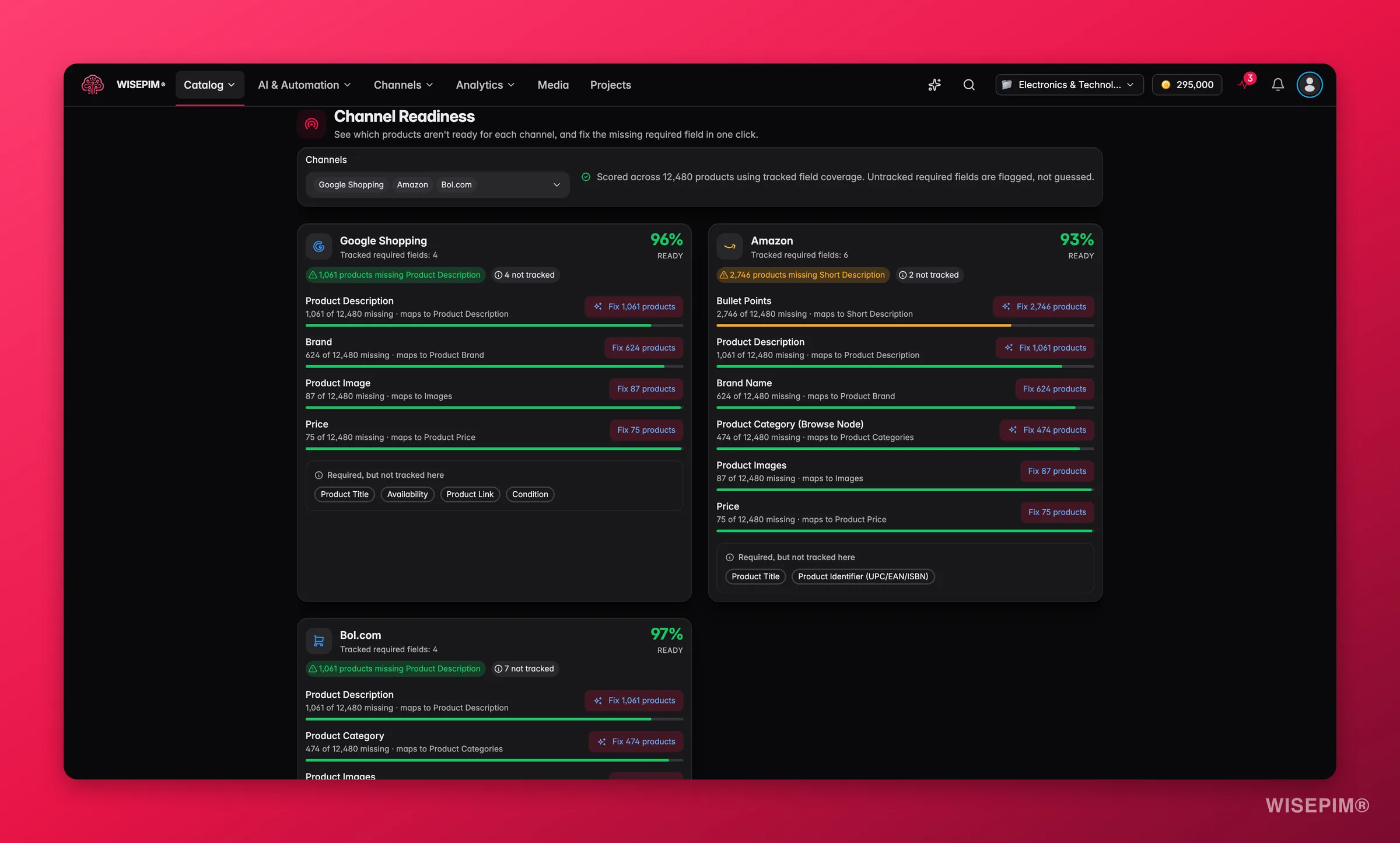The image size is (1400, 843).
Task: Open the AI sparkle assistant icon
Action: (x=935, y=85)
